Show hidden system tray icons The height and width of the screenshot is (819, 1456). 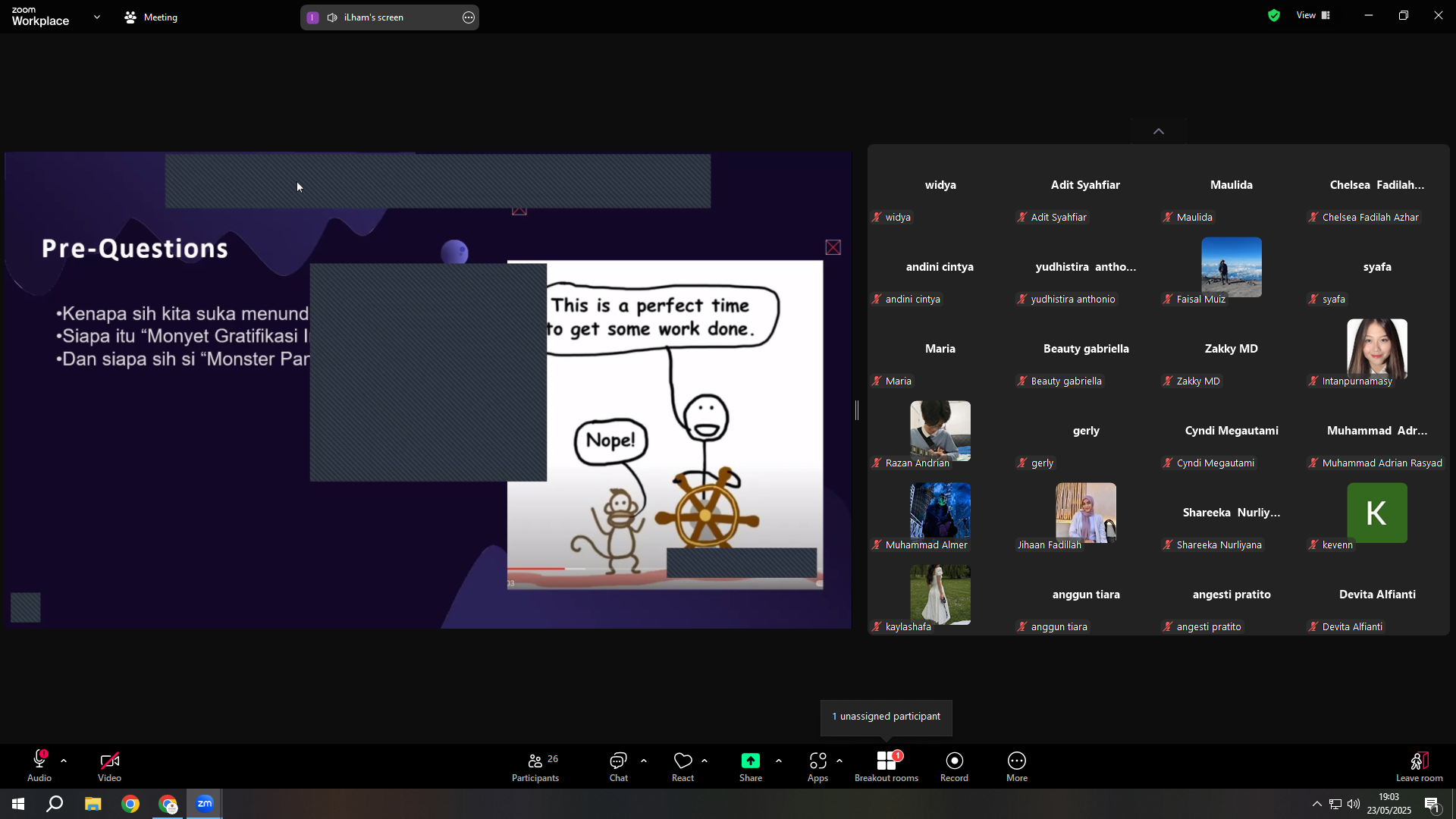pos(1317,804)
